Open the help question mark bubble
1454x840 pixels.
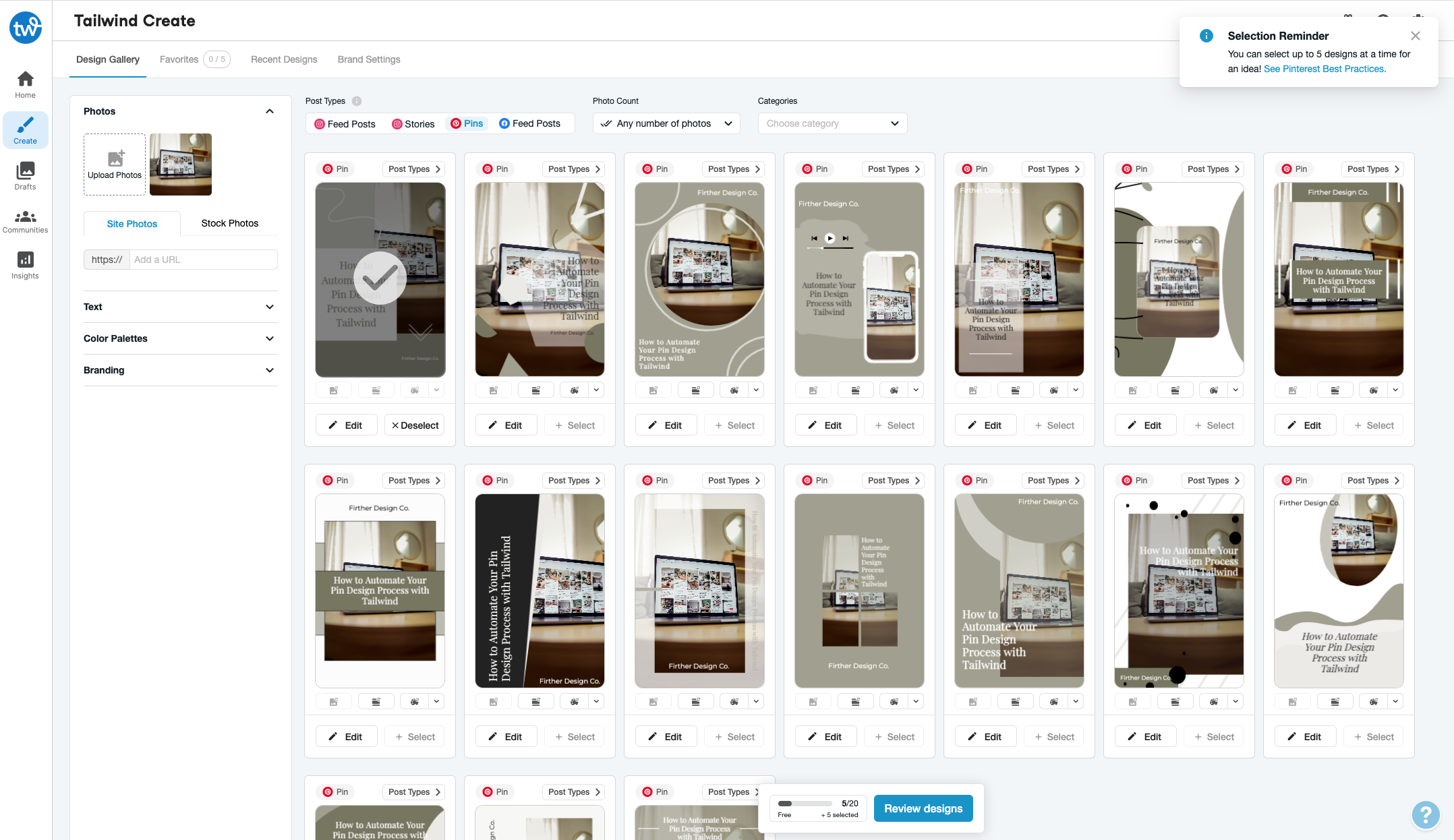1425,814
